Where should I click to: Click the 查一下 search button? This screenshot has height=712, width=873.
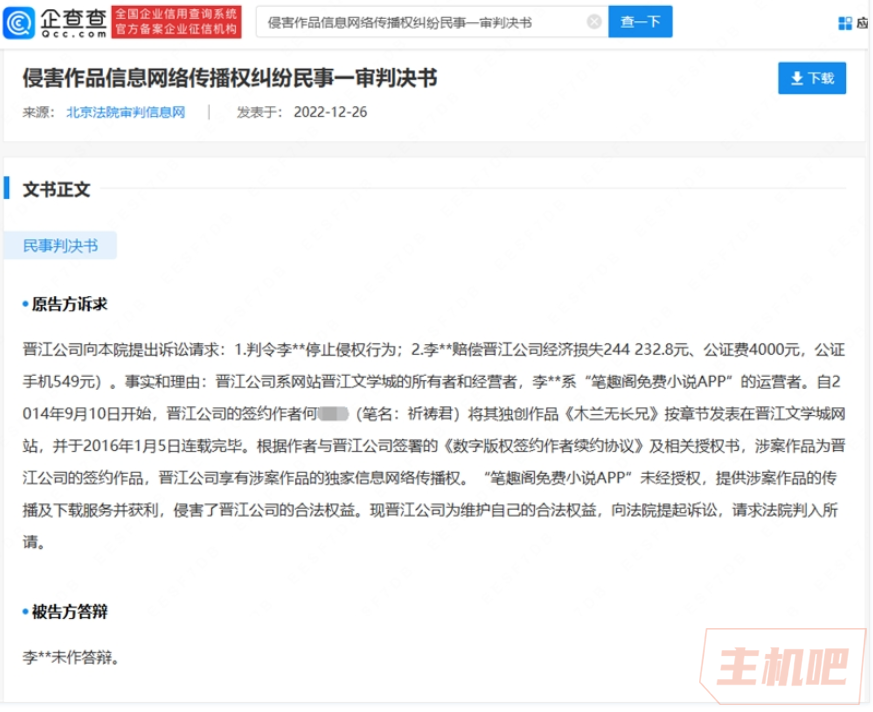pos(640,22)
